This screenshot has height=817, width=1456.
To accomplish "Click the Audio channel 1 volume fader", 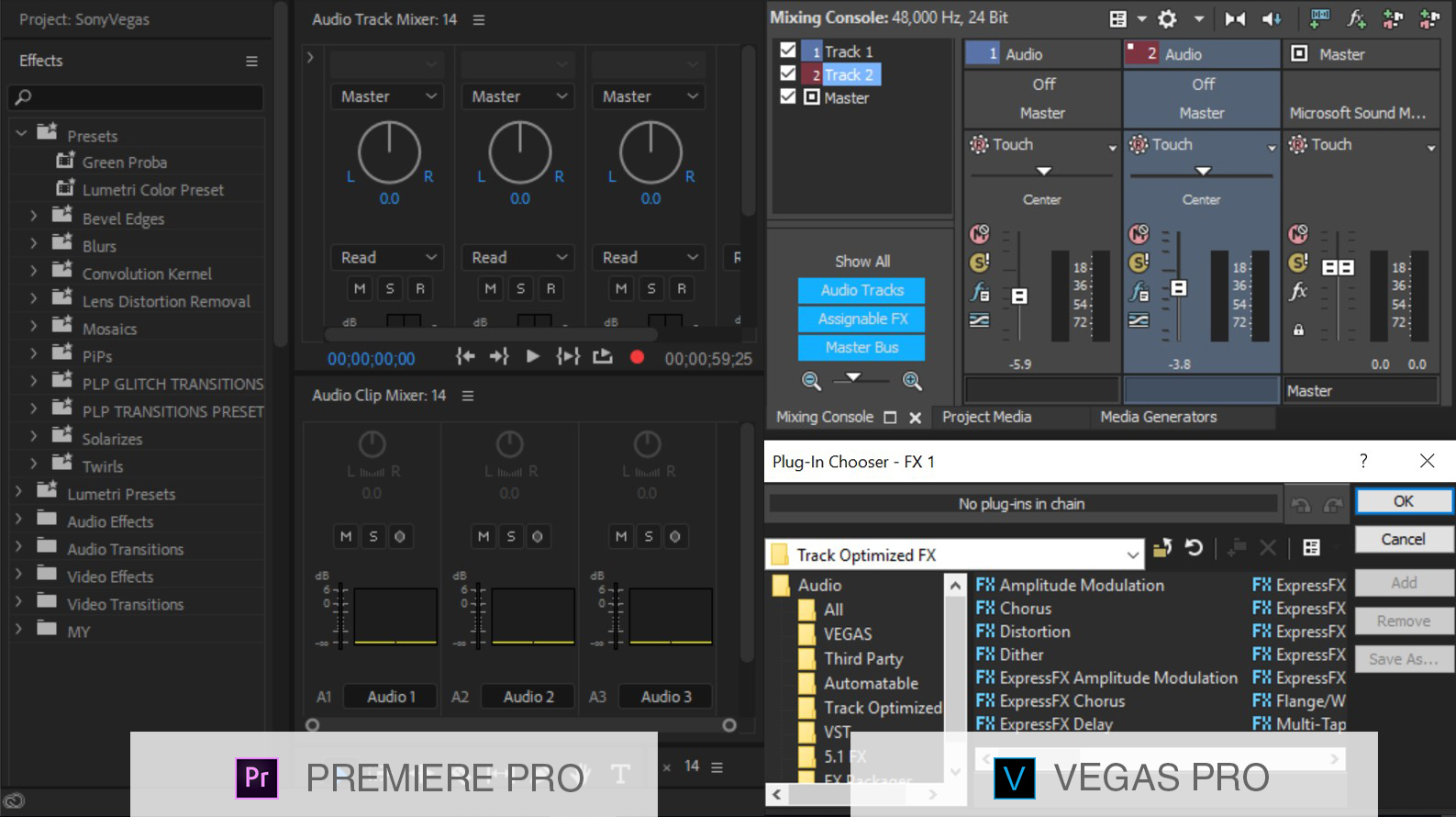I will coord(1019,296).
